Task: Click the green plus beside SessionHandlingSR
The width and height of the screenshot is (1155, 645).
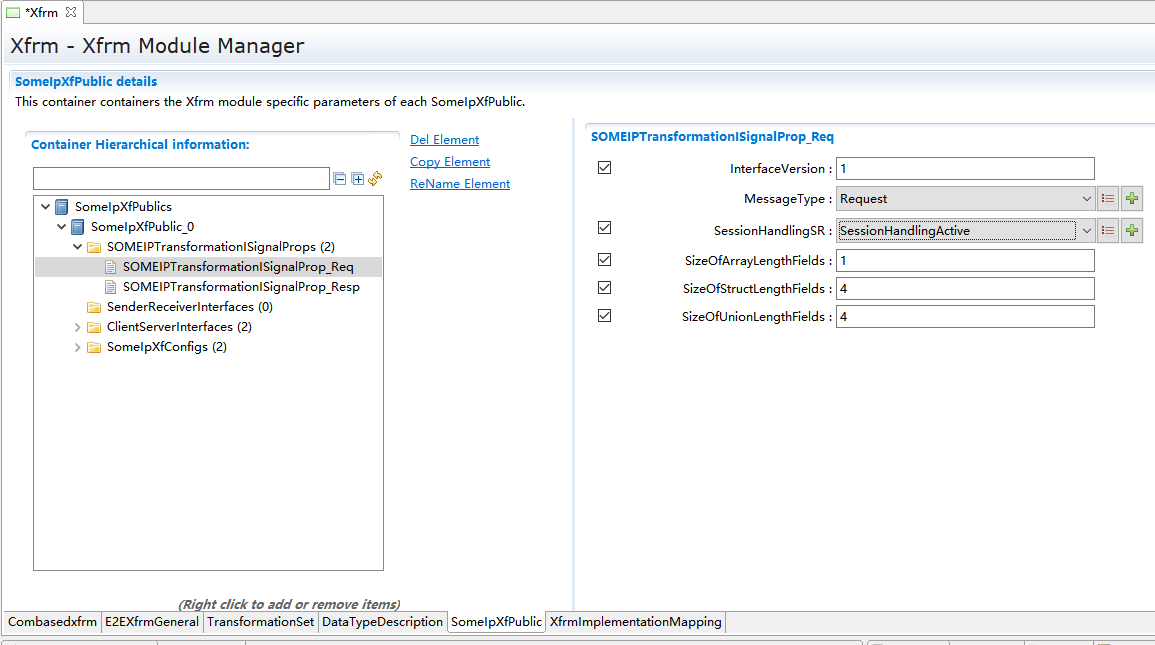Action: 1132,231
